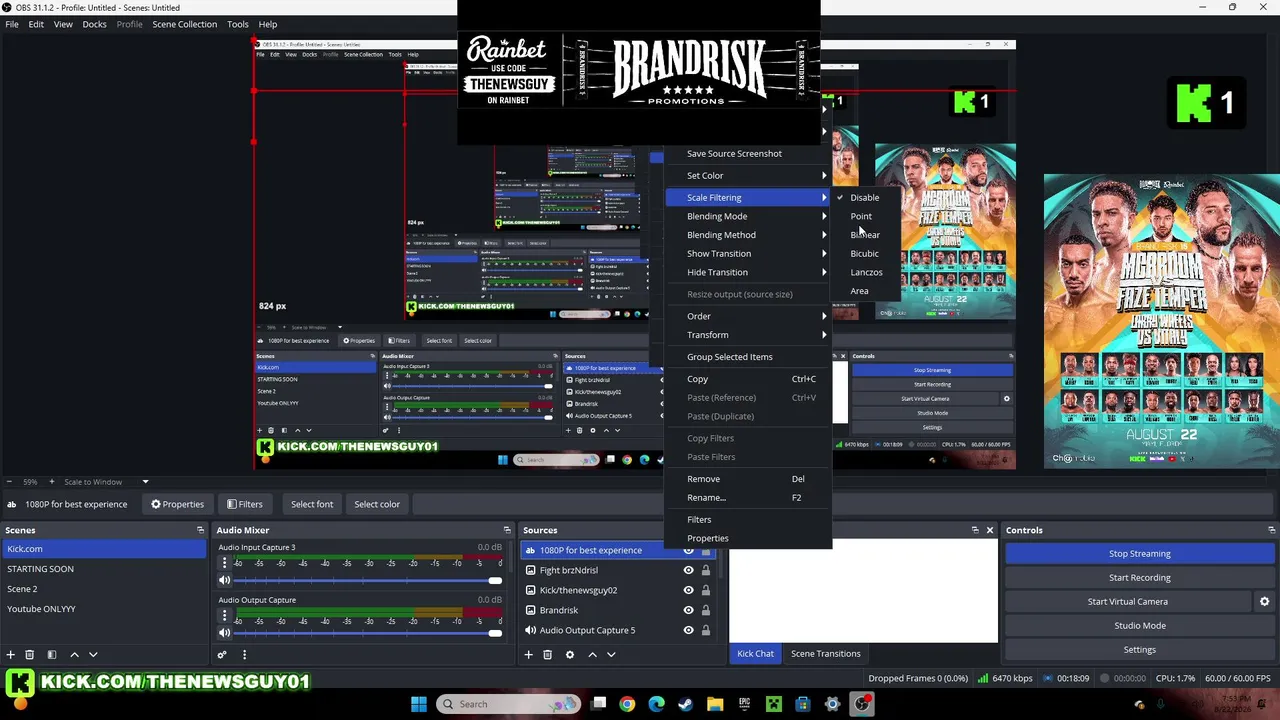This screenshot has width=1280, height=720.
Task: Move the selected source down
Action: (611, 655)
